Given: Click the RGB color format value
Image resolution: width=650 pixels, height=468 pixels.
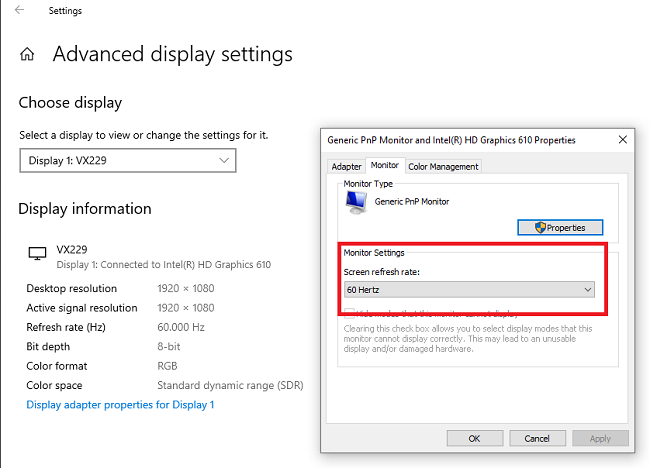Looking at the screenshot, I should pyautogui.click(x=167, y=366).
